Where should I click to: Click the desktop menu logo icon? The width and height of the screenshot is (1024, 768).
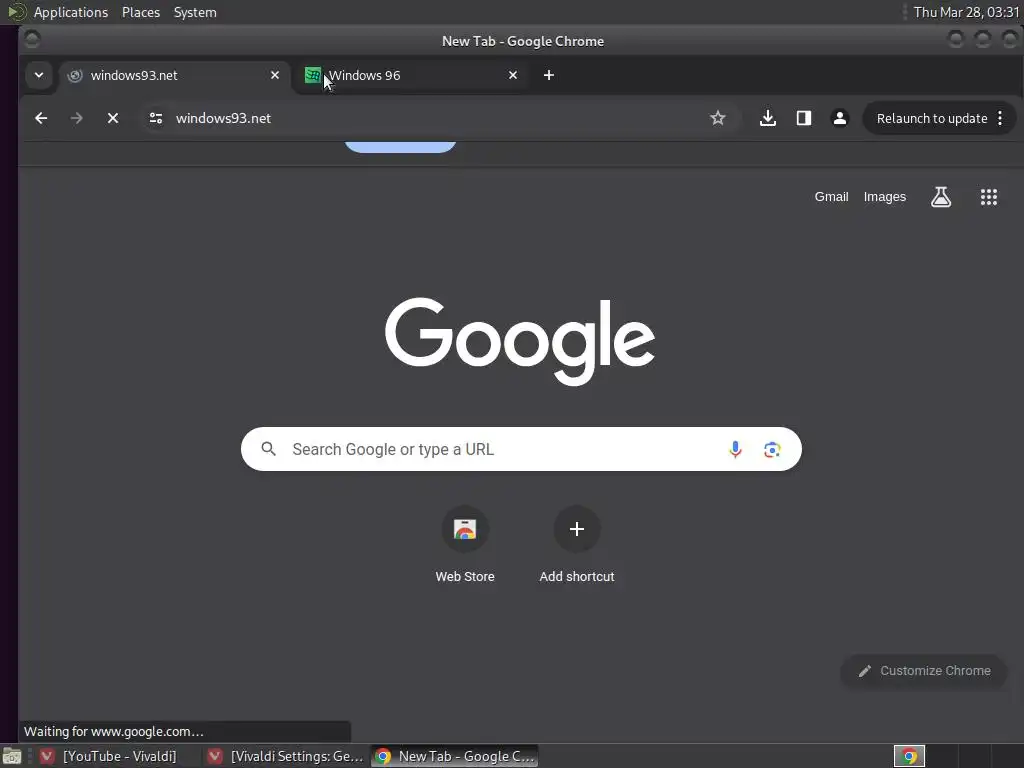coord(16,12)
